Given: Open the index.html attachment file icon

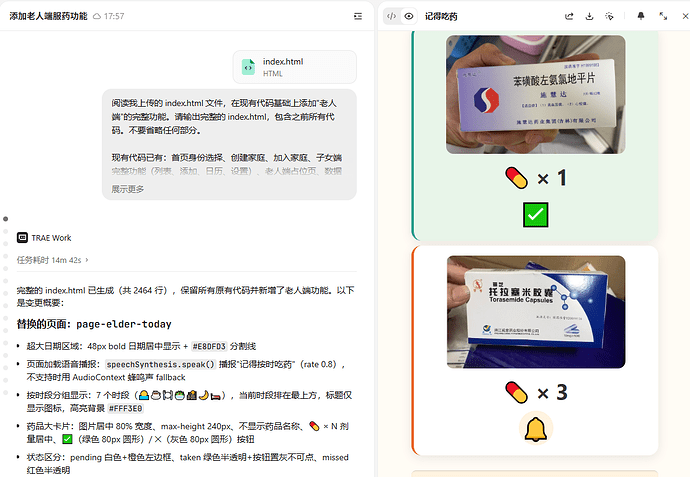Looking at the screenshot, I should click(249, 67).
